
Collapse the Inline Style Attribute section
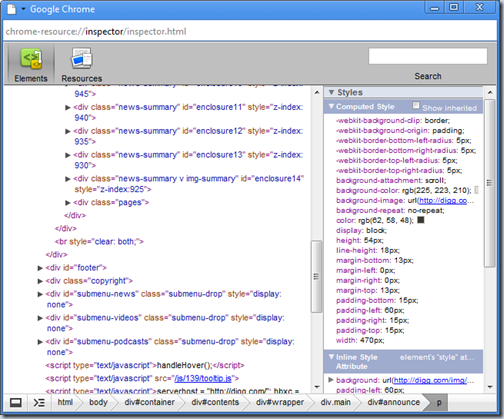[x=331, y=357]
